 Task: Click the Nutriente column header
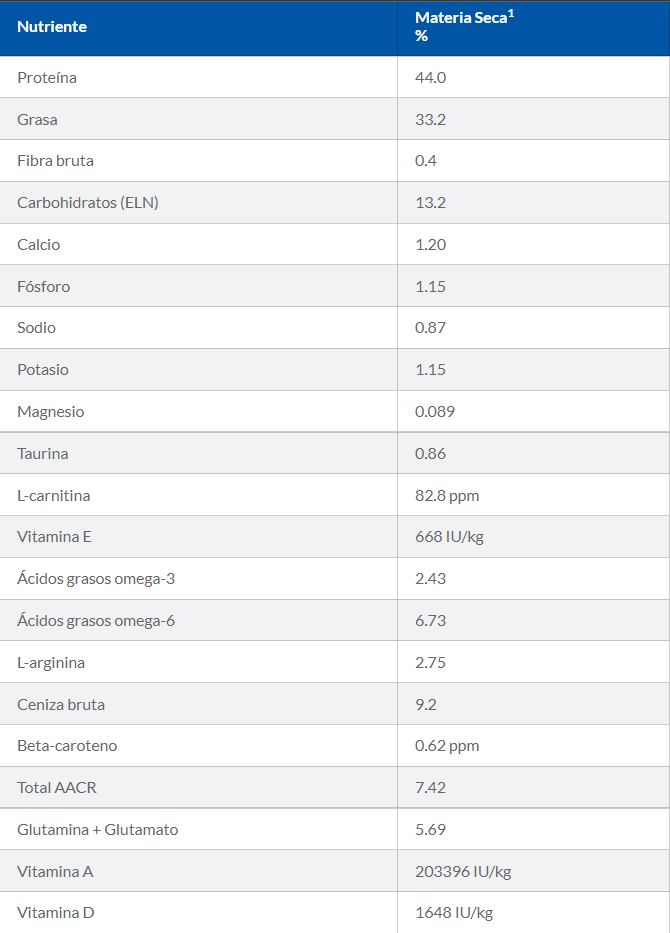[52, 27]
